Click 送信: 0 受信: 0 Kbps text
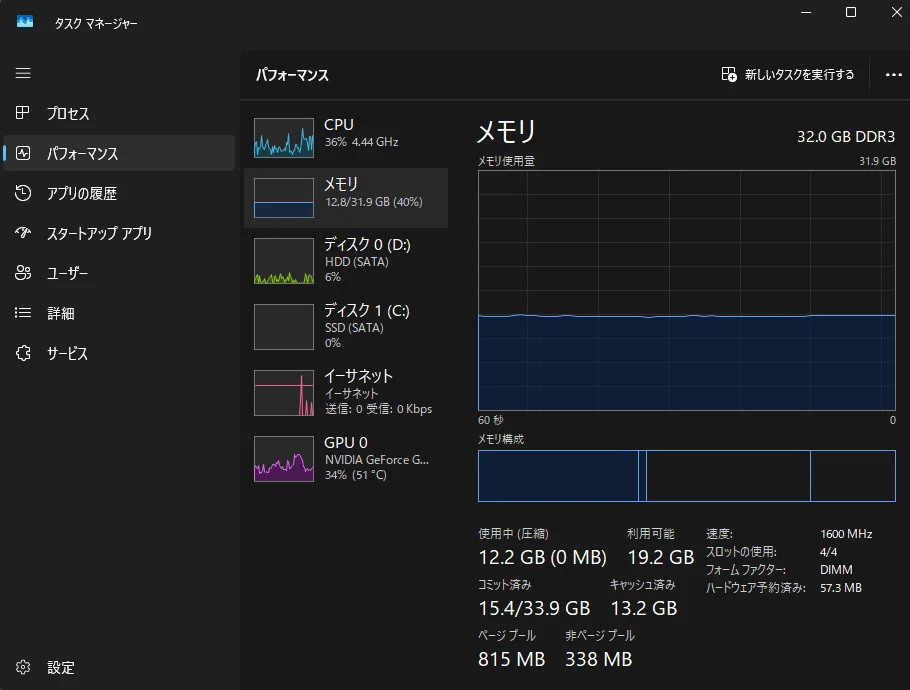Screen dimensions: 910x690 click(378, 409)
